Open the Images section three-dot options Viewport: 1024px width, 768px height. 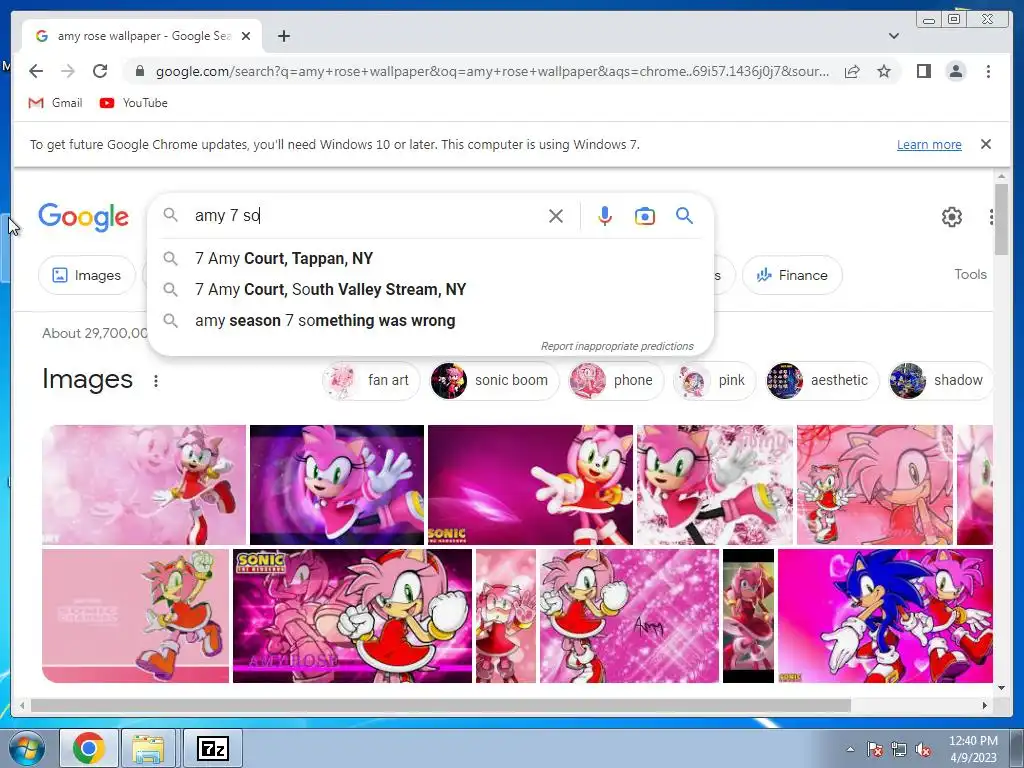pos(155,381)
